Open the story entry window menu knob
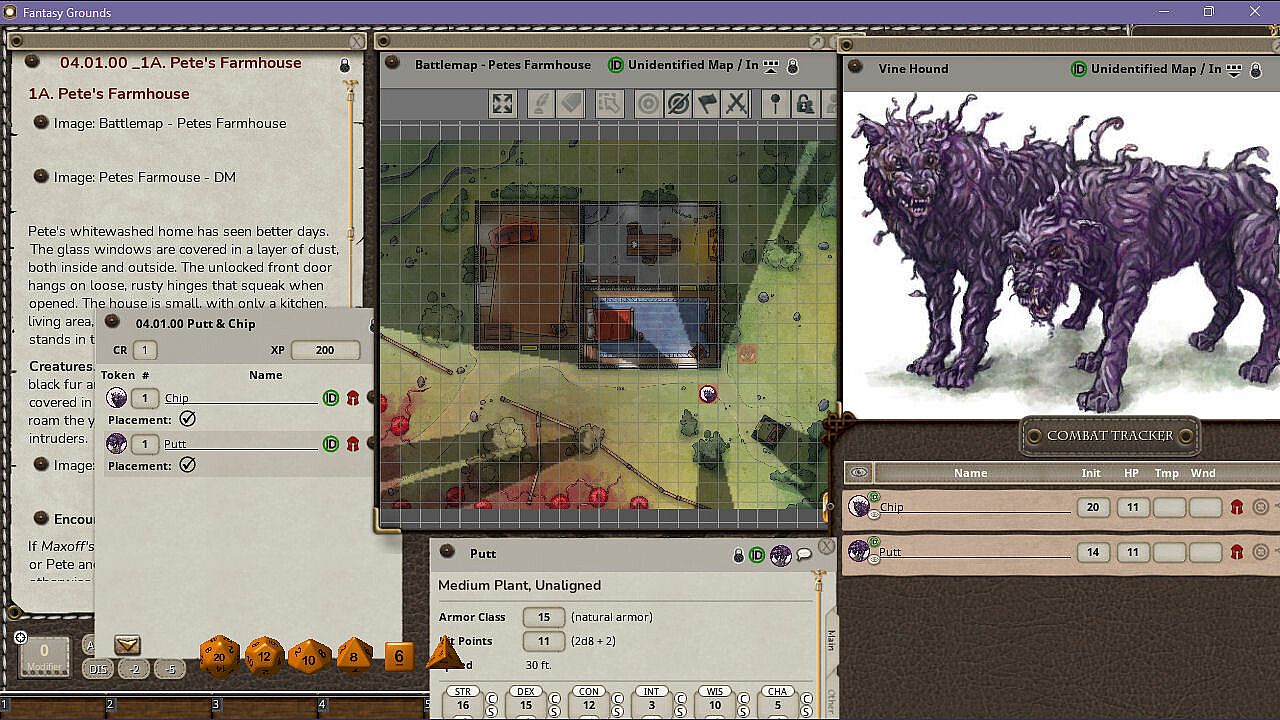The image size is (1280, 720). (x=32, y=62)
